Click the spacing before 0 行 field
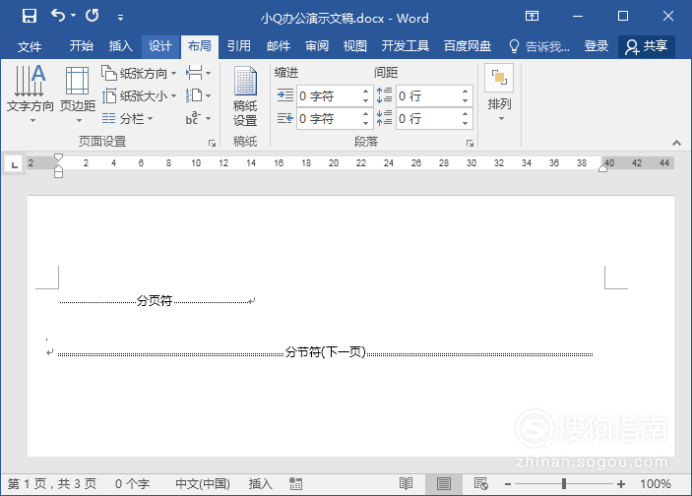 pyautogui.click(x=428, y=96)
